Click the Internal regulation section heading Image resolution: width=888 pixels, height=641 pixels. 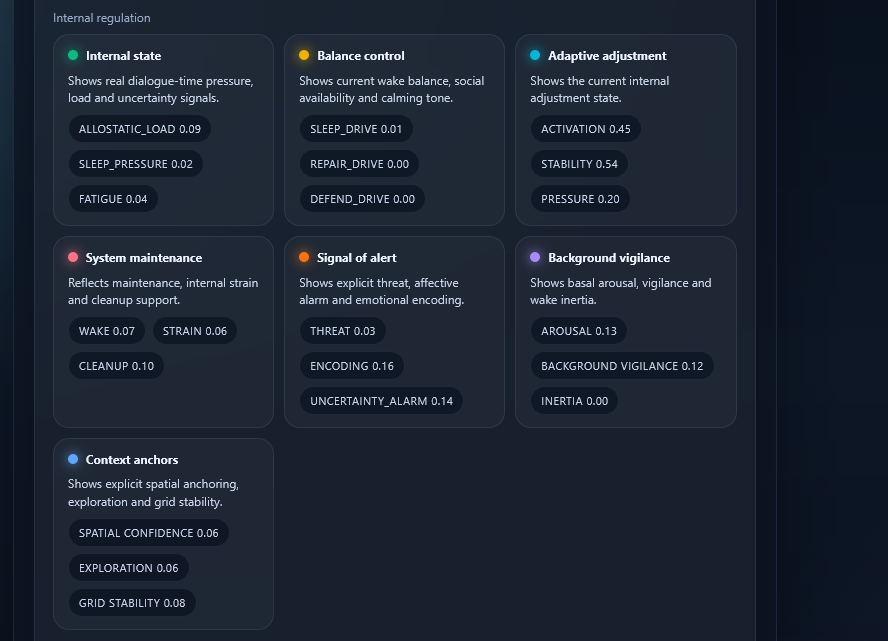(102, 18)
